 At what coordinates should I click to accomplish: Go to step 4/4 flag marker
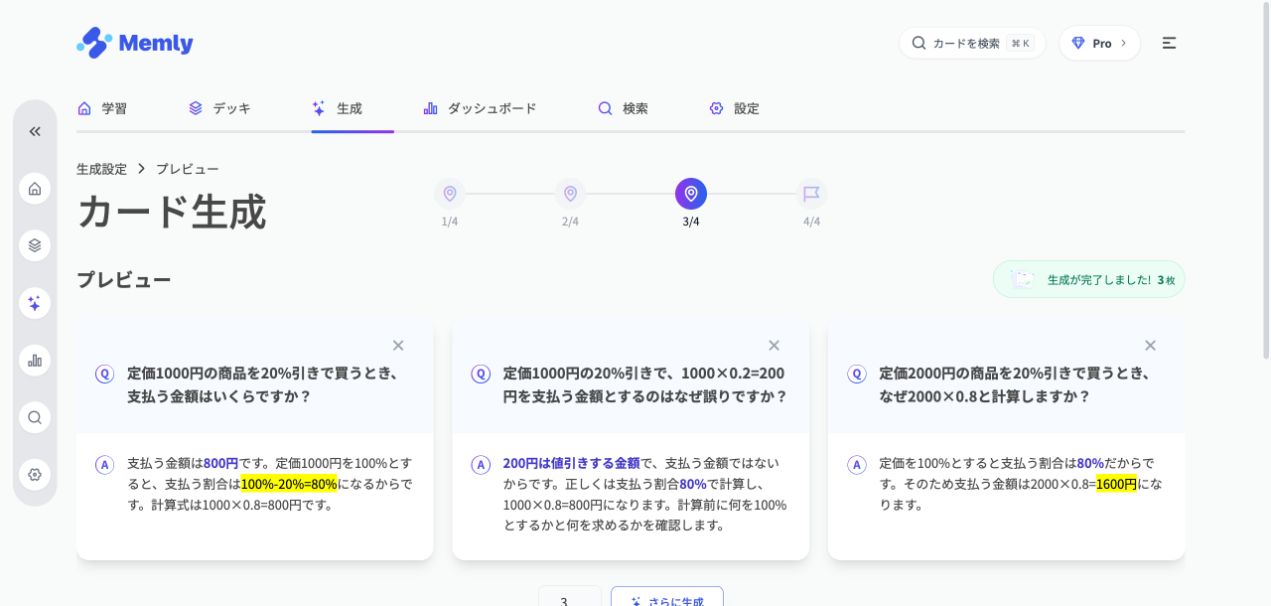812,194
